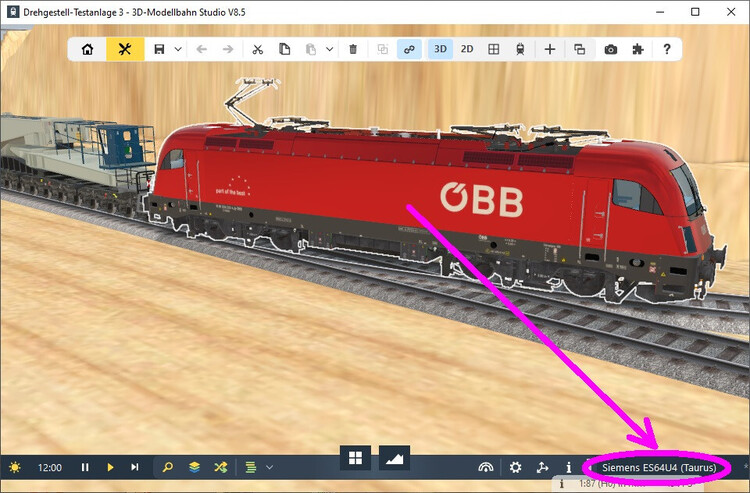The width and height of the screenshot is (750, 493).
Task: Open the green list events icon
Action: point(251,467)
